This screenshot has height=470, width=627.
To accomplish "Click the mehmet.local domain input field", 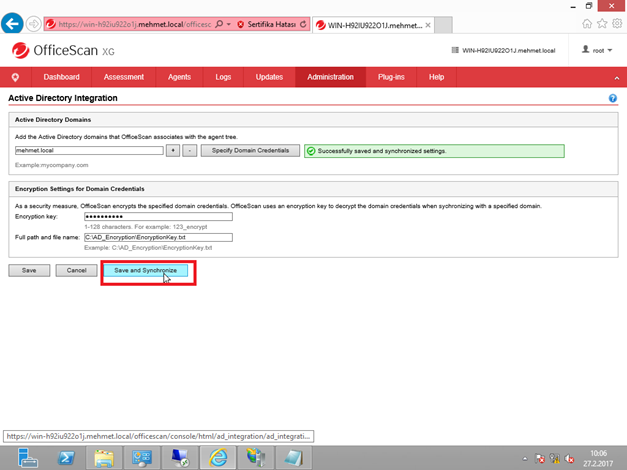I will [89, 151].
